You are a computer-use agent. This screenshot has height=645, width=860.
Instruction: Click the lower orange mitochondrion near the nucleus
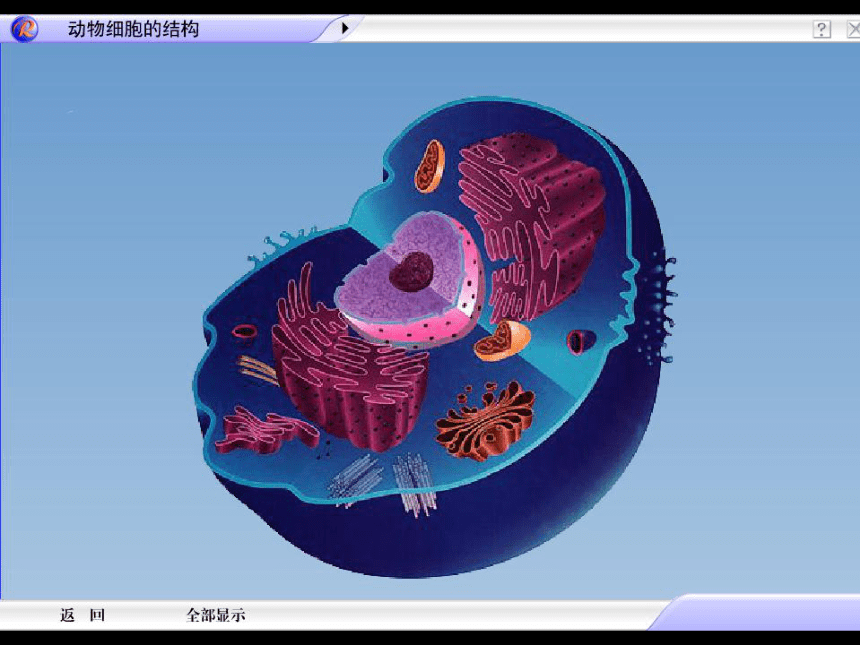click(502, 341)
